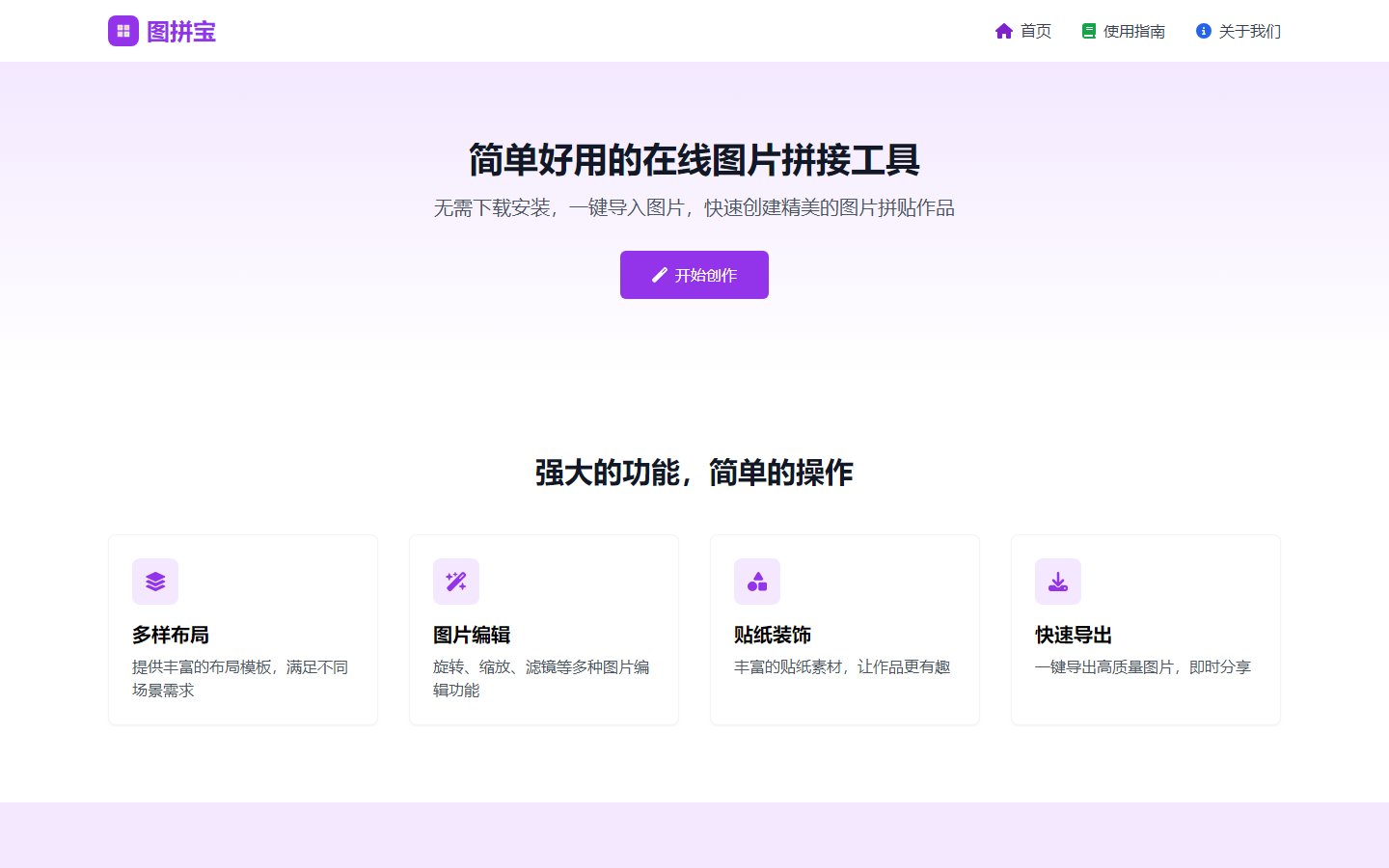The height and width of the screenshot is (868, 1389).
Task: Open the 关于我们 navigation link
Action: coord(1239,31)
